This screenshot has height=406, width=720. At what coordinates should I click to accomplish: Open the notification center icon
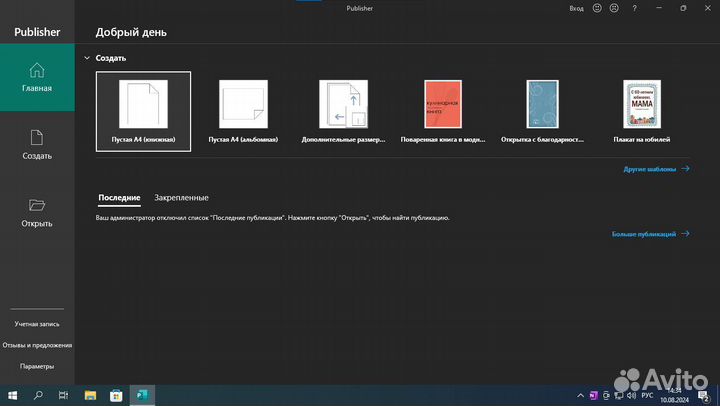(703, 395)
